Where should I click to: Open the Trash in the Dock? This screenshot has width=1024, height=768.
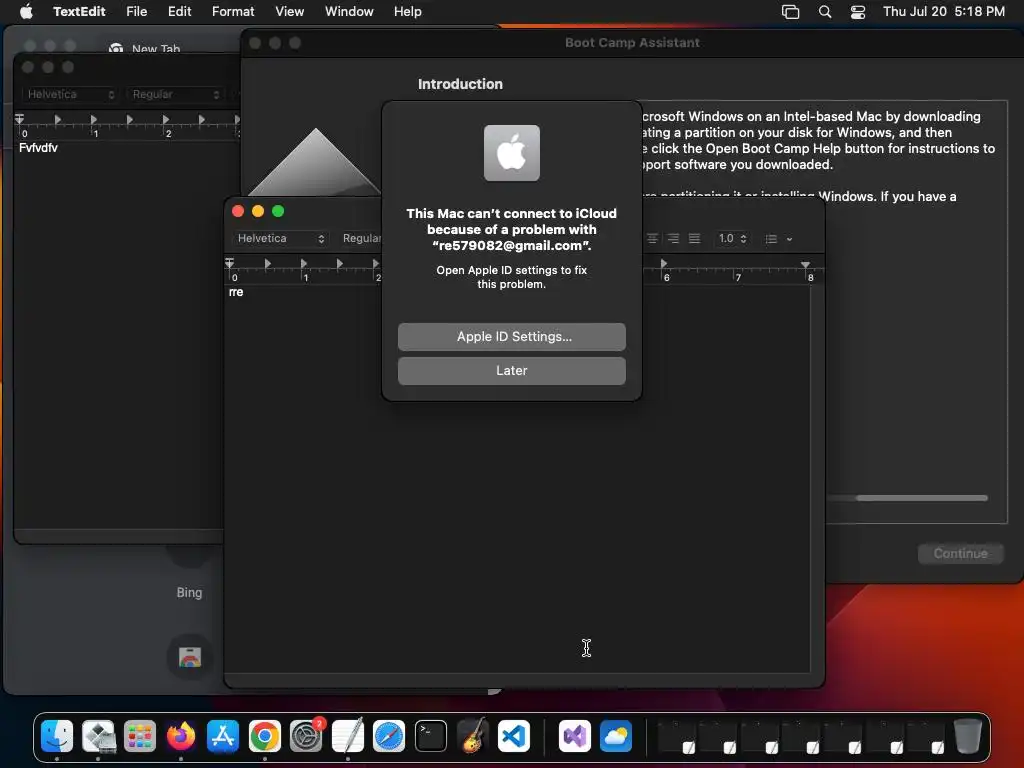pyautogui.click(x=967, y=736)
